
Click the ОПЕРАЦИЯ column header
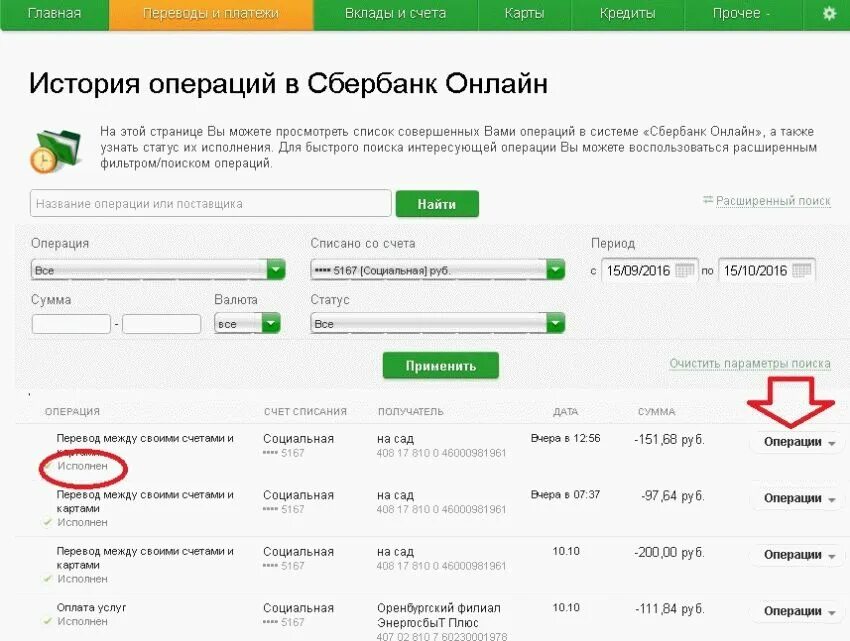72,412
